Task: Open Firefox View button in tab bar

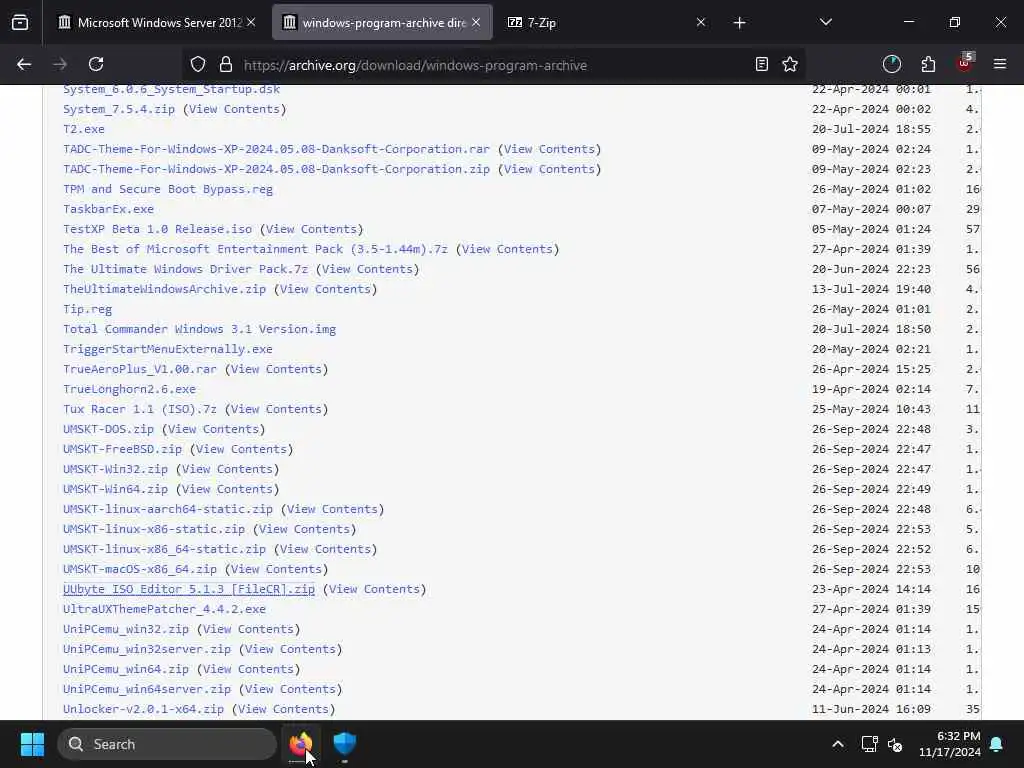Action: point(20,22)
